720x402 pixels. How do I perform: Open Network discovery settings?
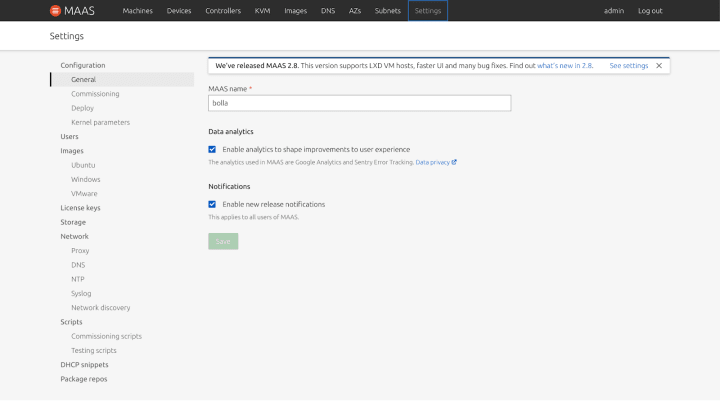[x=101, y=307]
